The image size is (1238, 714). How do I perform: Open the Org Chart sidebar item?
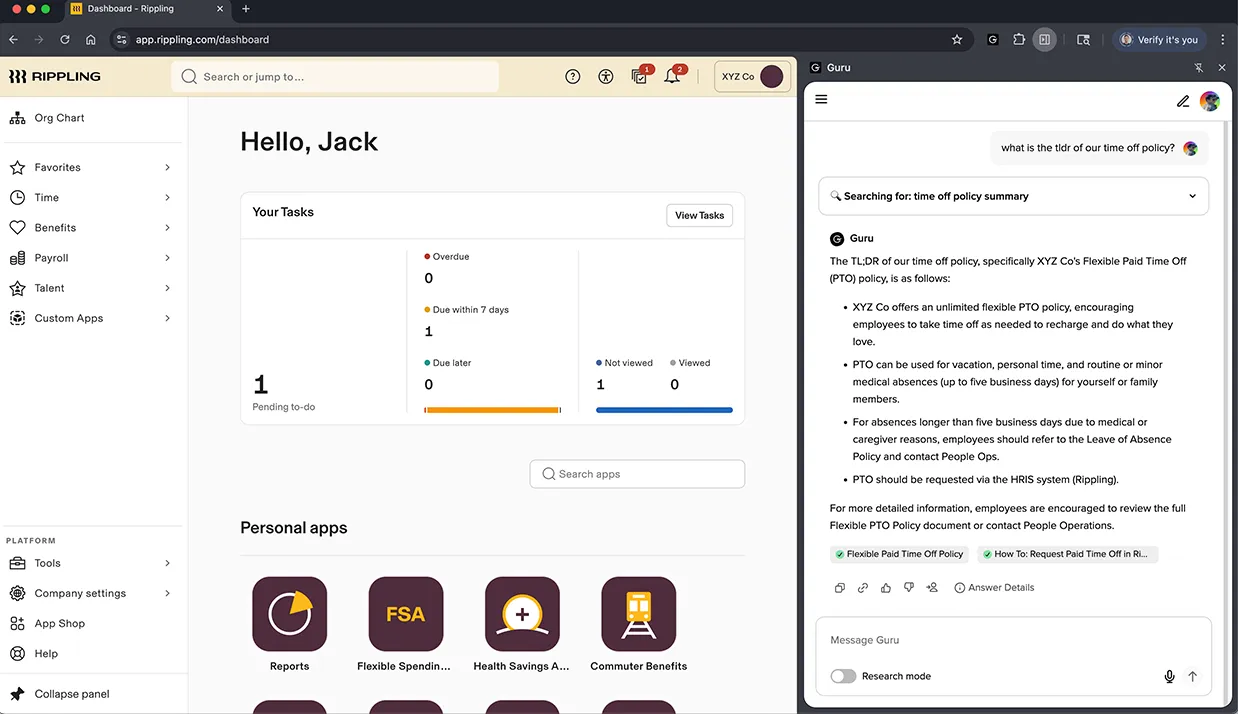click(x=60, y=118)
